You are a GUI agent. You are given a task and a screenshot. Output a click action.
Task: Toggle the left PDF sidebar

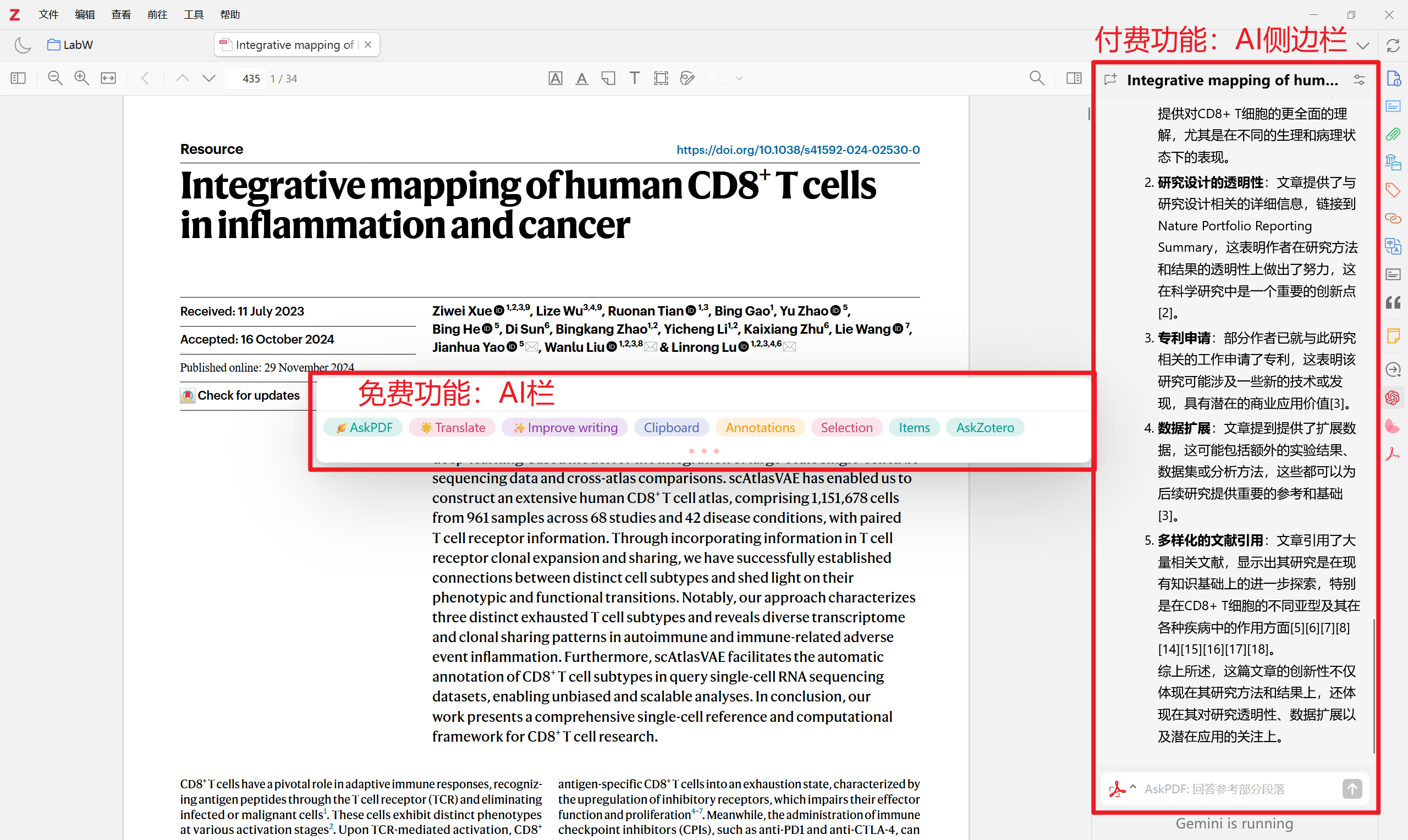[18, 78]
